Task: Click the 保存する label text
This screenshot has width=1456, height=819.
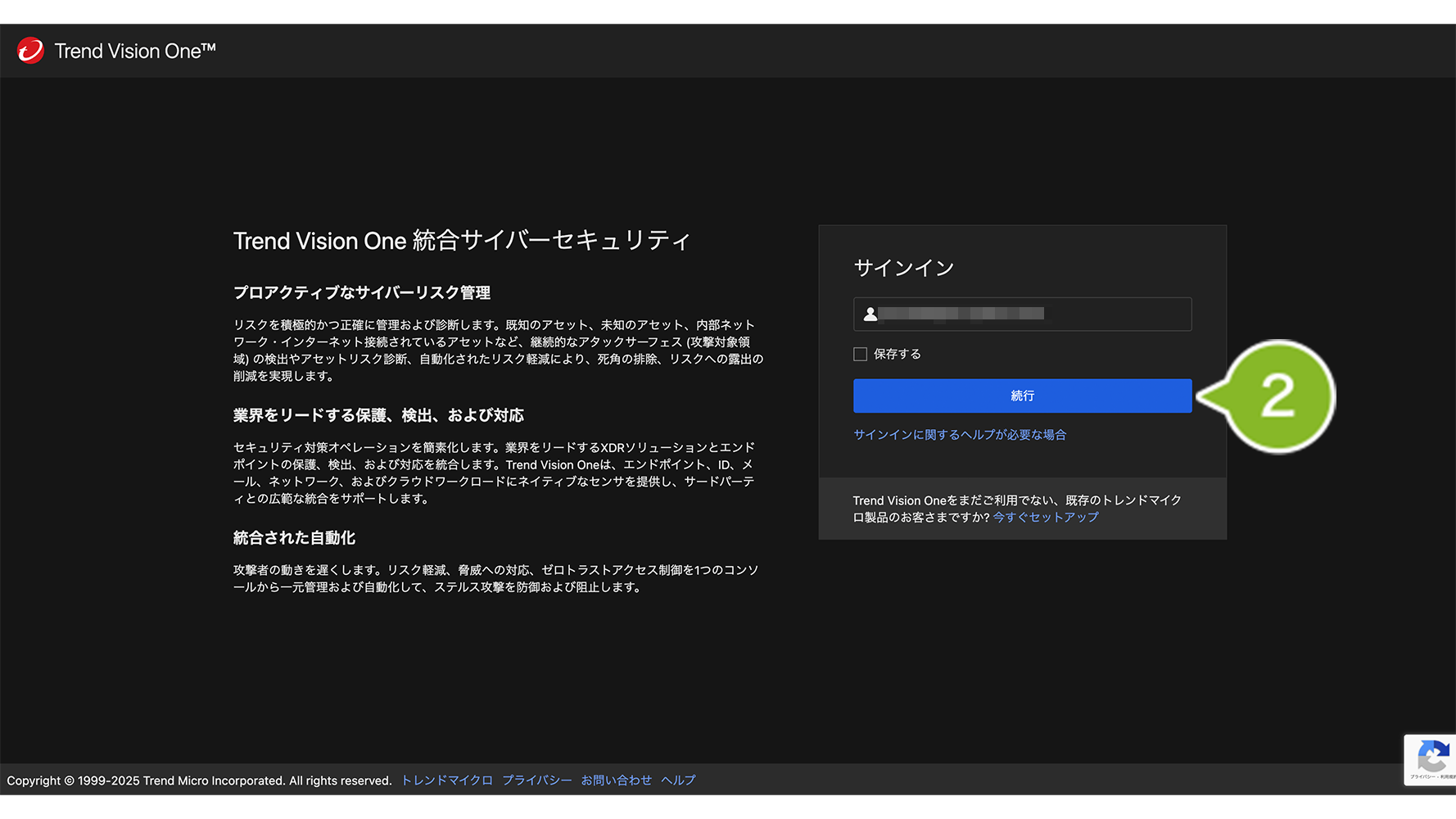Action: 897,354
